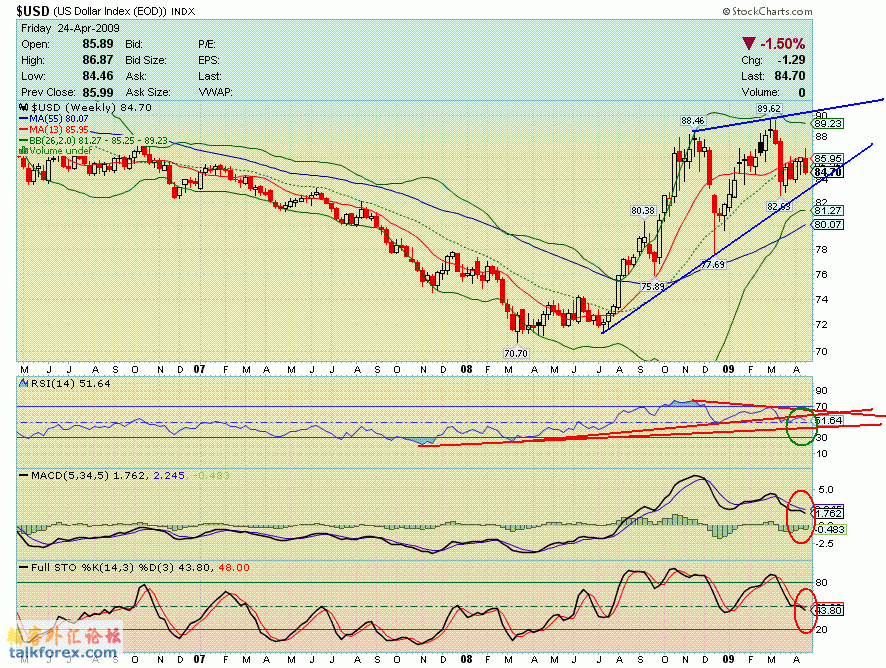Open the StockCharts.com copyright link

click(767, 11)
